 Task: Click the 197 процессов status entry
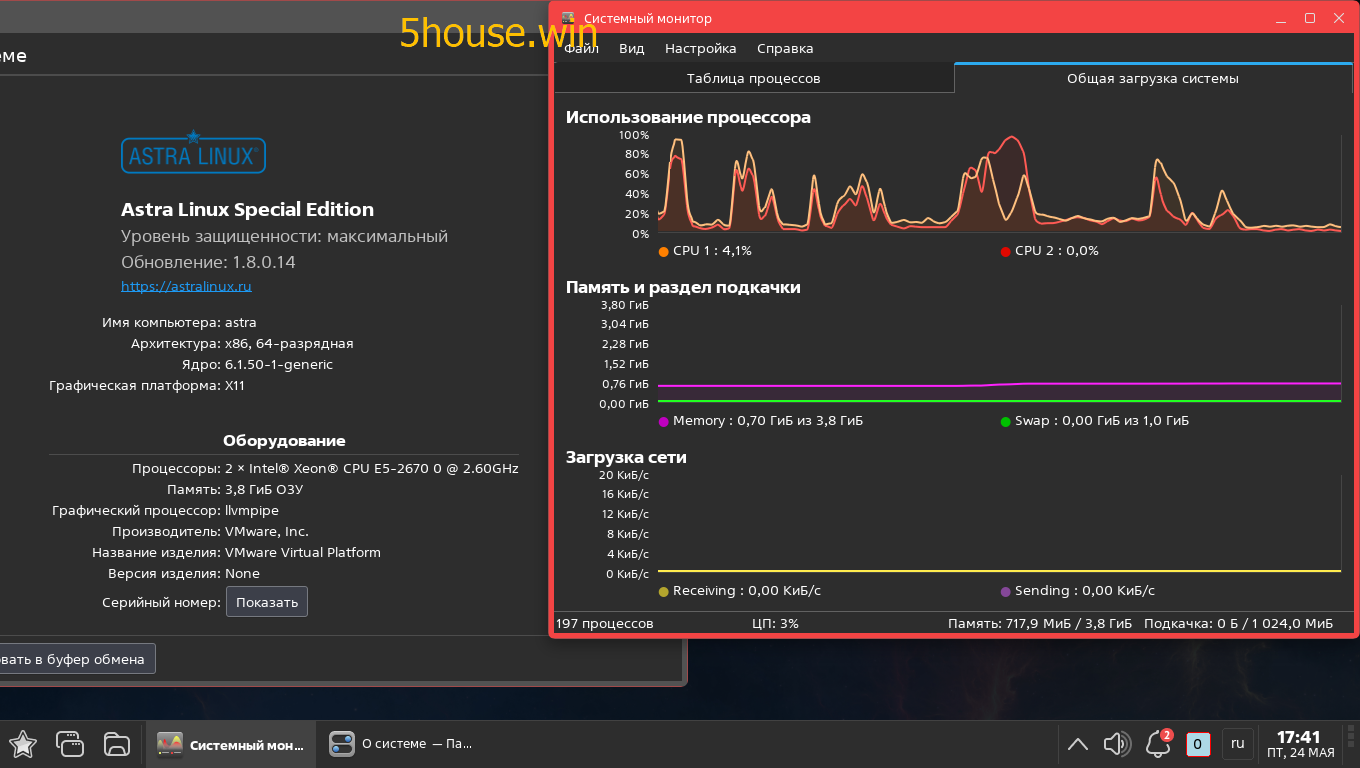(605, 623)
